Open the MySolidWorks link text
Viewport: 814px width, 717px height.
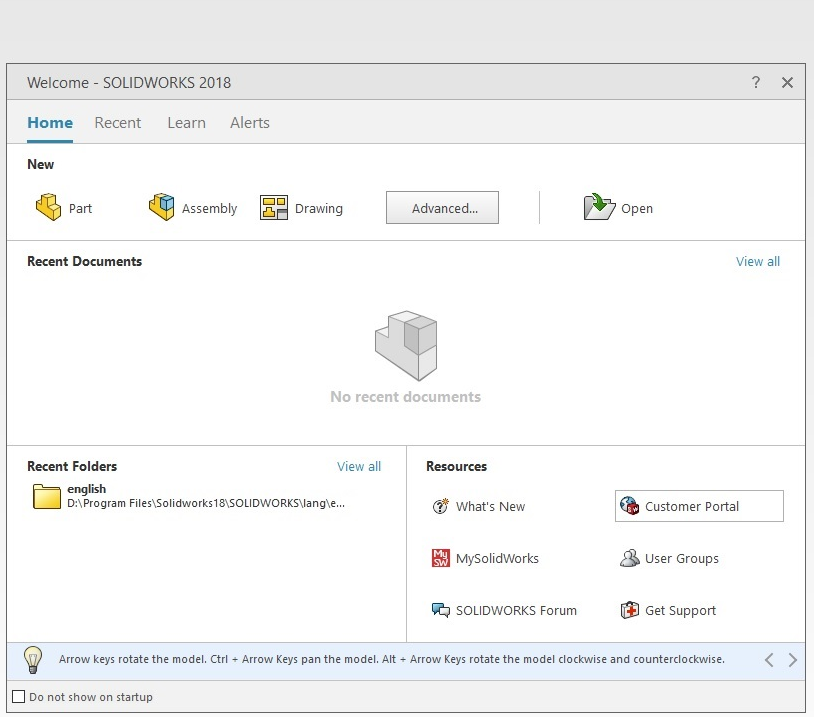[x=497, y=559]
